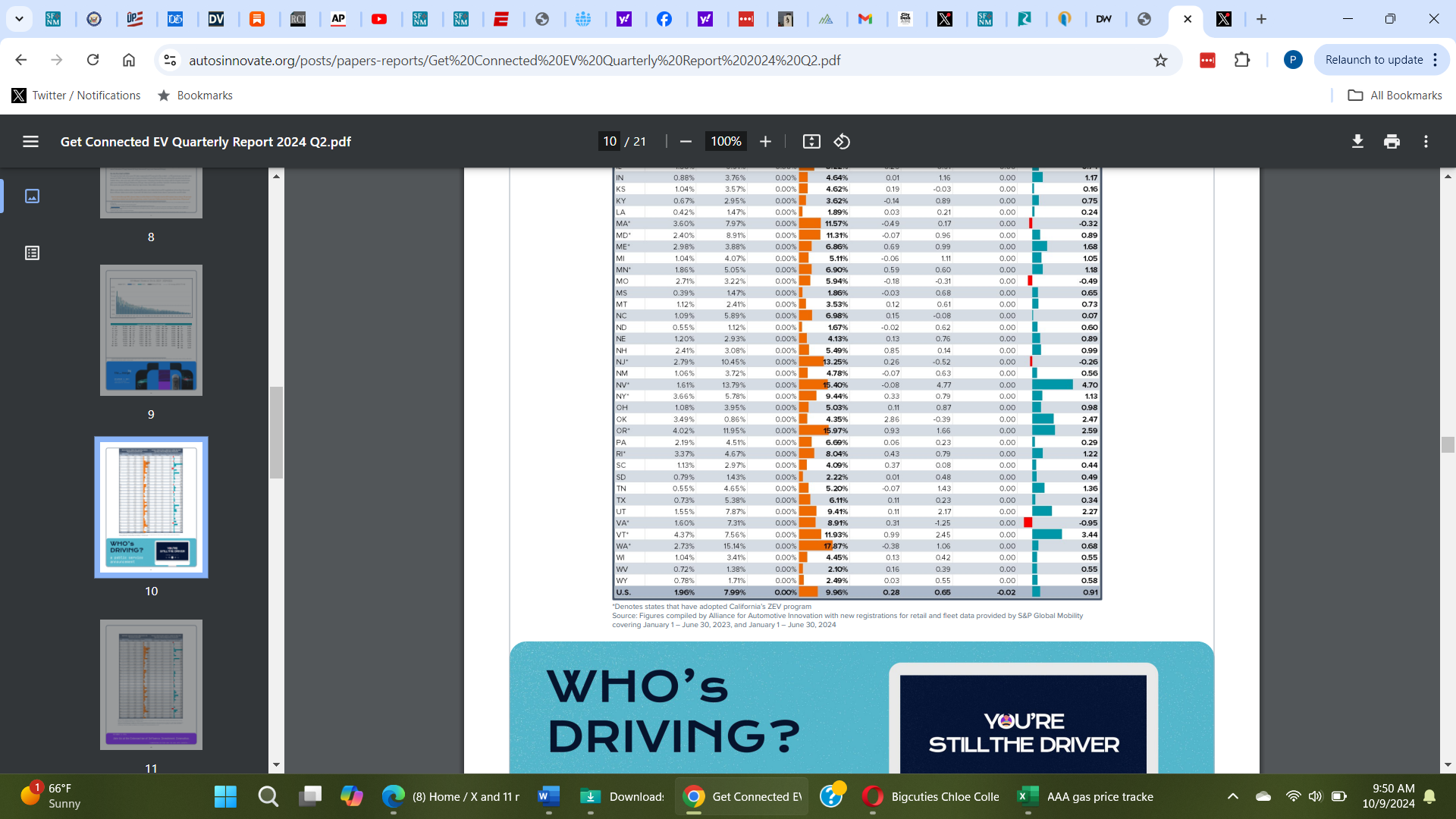
Task: Open the Twitter / Notifications bookmark
Action: pos(76,96)
